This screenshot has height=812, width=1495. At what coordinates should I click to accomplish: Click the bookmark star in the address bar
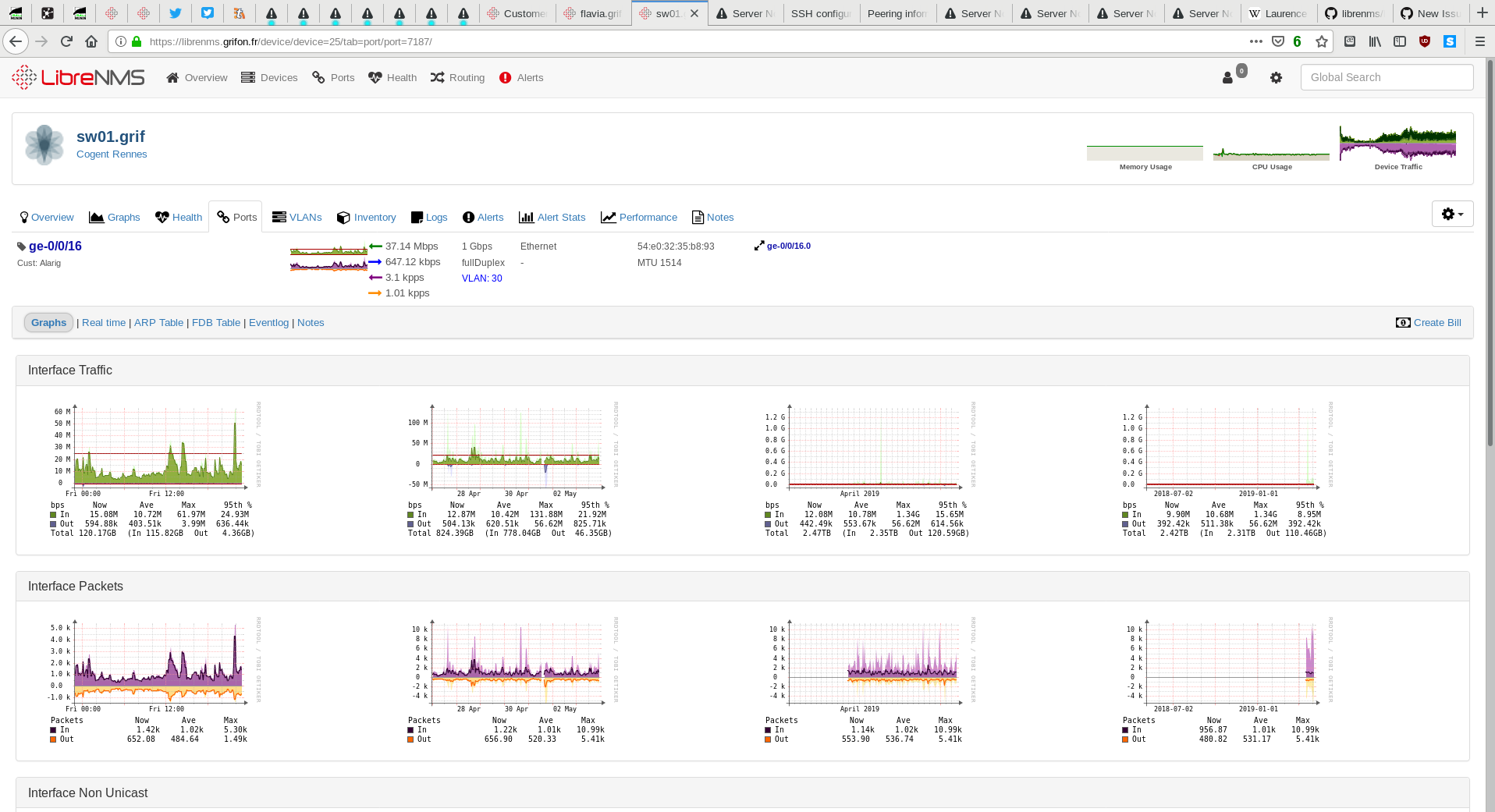[1322, 41]
